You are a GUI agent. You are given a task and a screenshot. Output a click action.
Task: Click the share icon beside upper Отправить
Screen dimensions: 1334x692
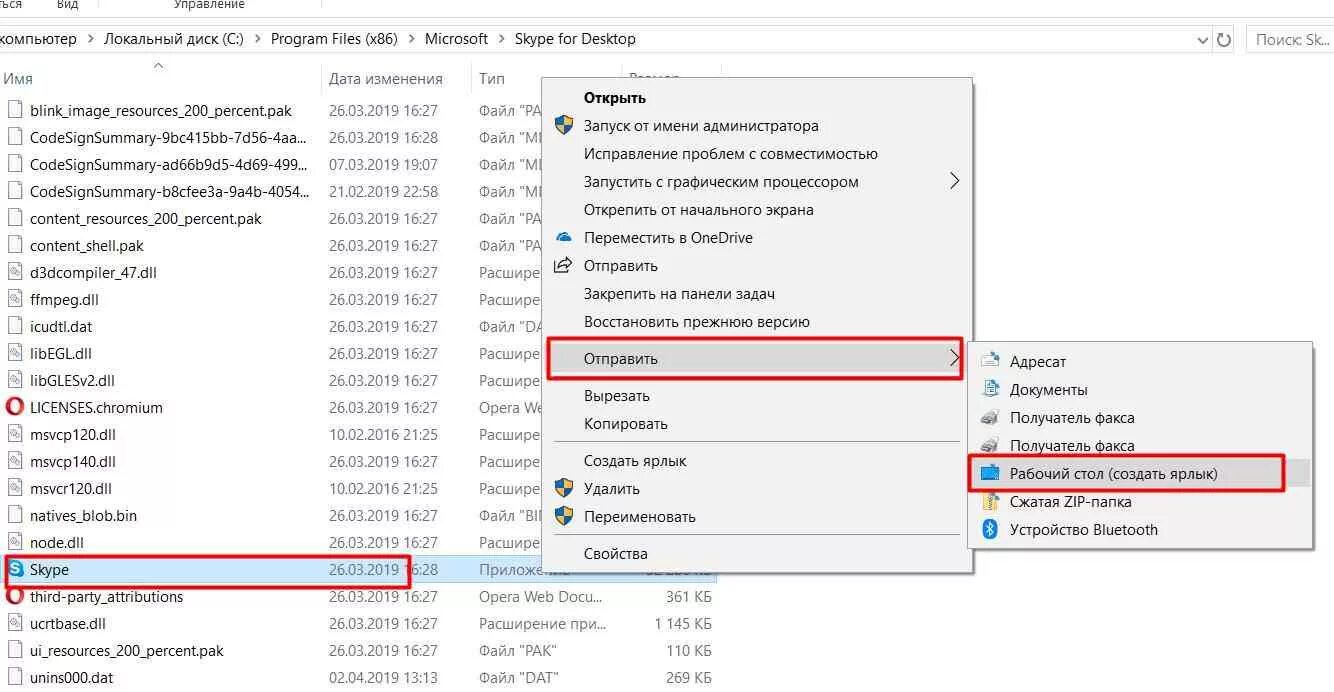[564, 266]
